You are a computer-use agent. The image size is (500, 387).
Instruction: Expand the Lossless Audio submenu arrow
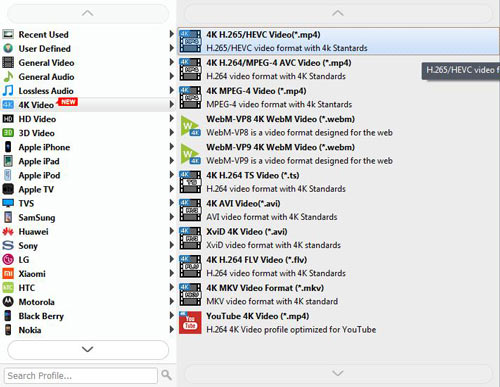pyautogui.click(x=171, y=90)
